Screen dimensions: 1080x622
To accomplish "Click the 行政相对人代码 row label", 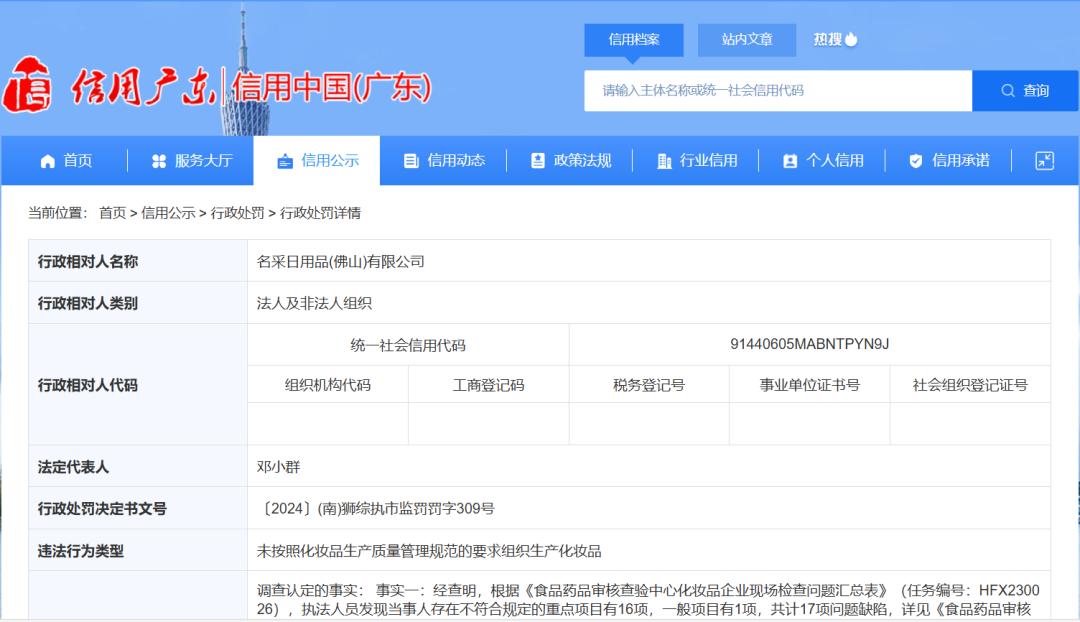I will (x=87, y=385).
